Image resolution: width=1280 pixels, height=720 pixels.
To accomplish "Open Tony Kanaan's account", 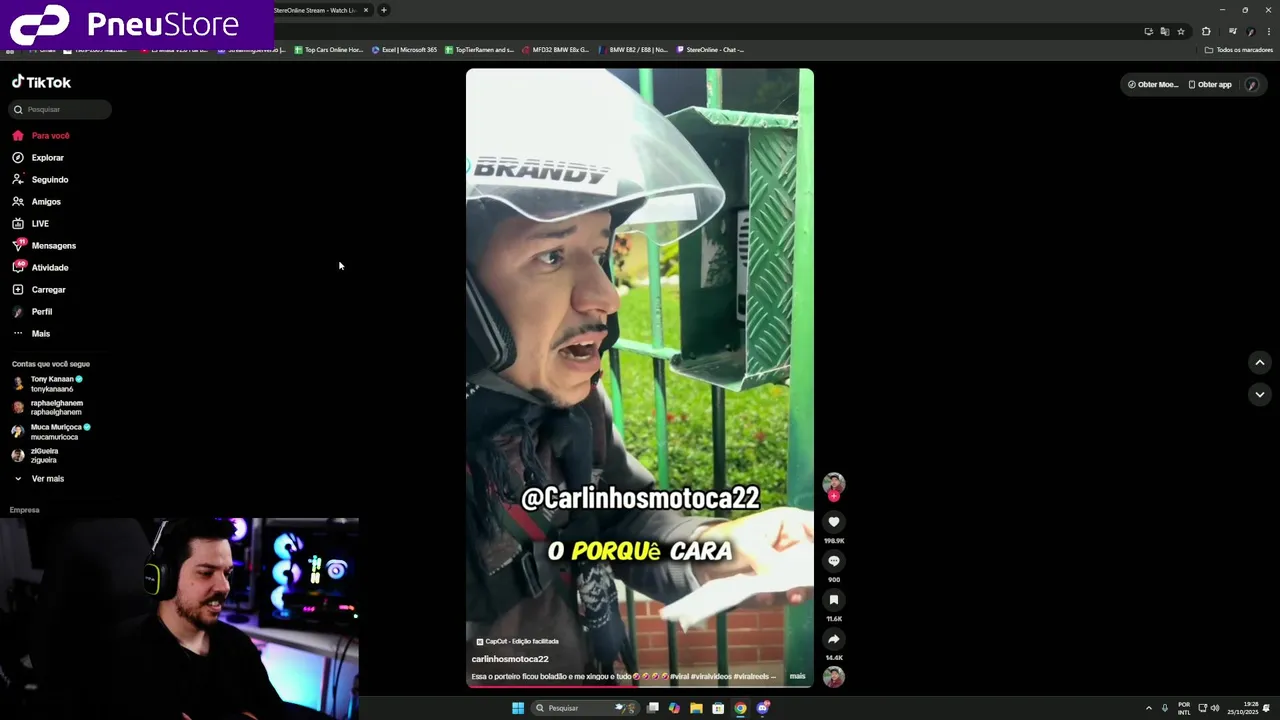I will [47, 383].
